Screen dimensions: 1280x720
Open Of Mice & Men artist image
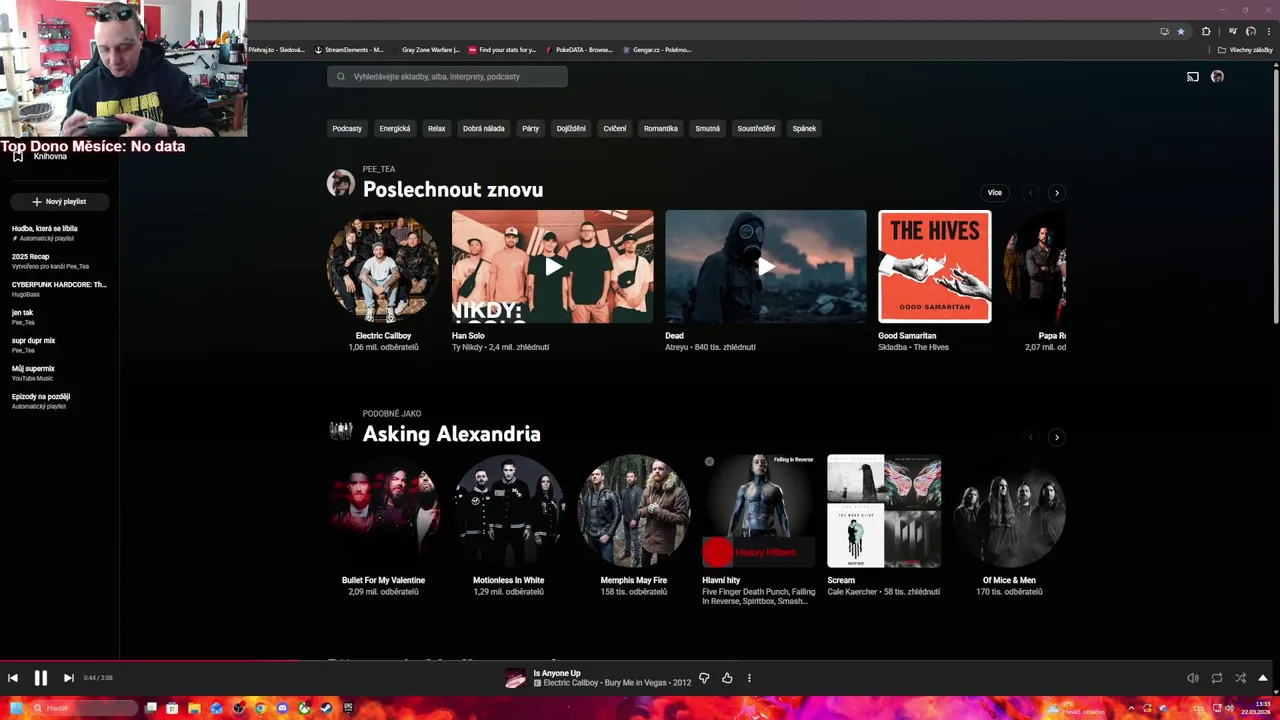point(1009,511)
